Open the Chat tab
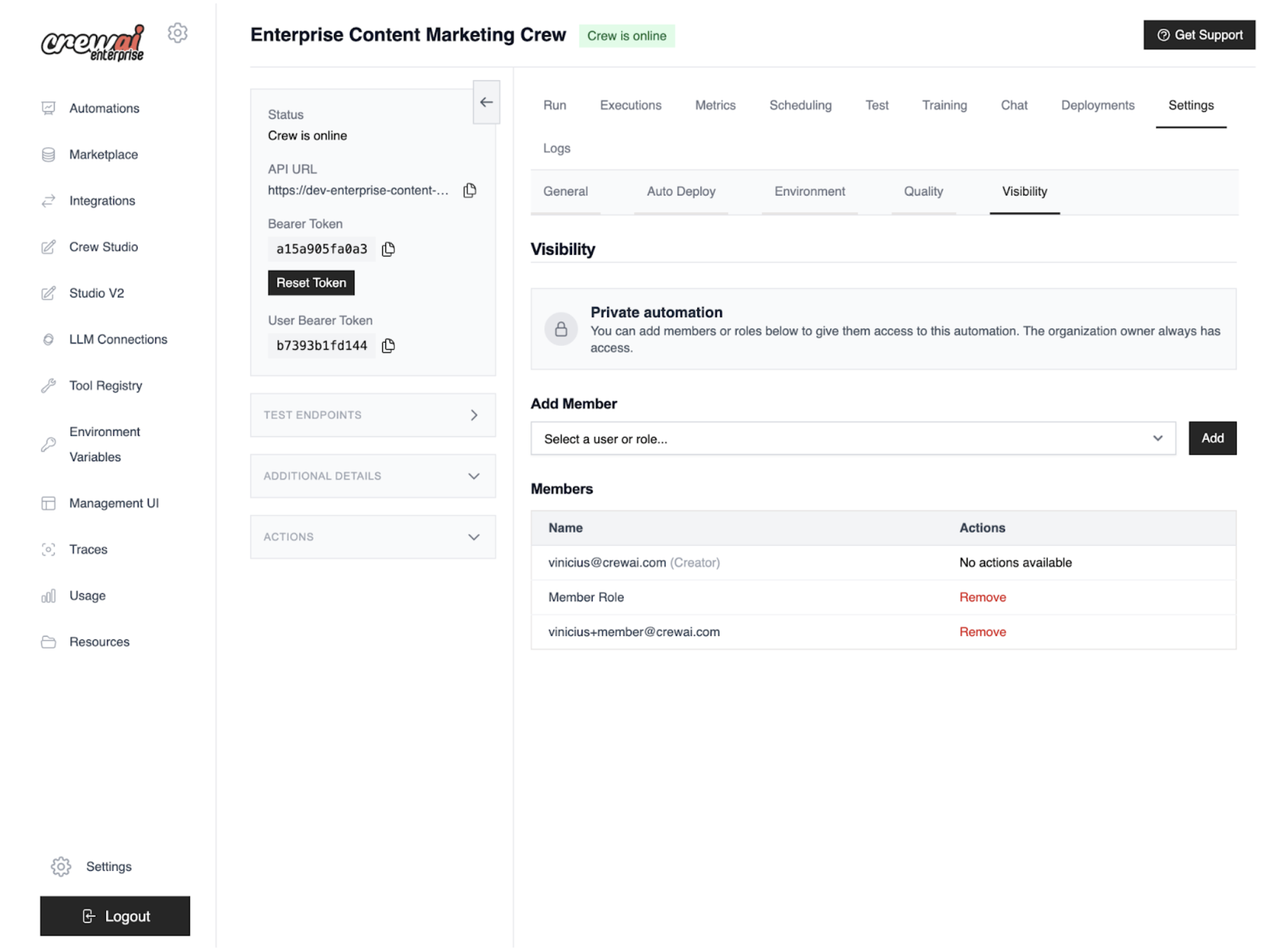The height and width of the screenshot is (951, 1288). click(x=1014, y=105)
